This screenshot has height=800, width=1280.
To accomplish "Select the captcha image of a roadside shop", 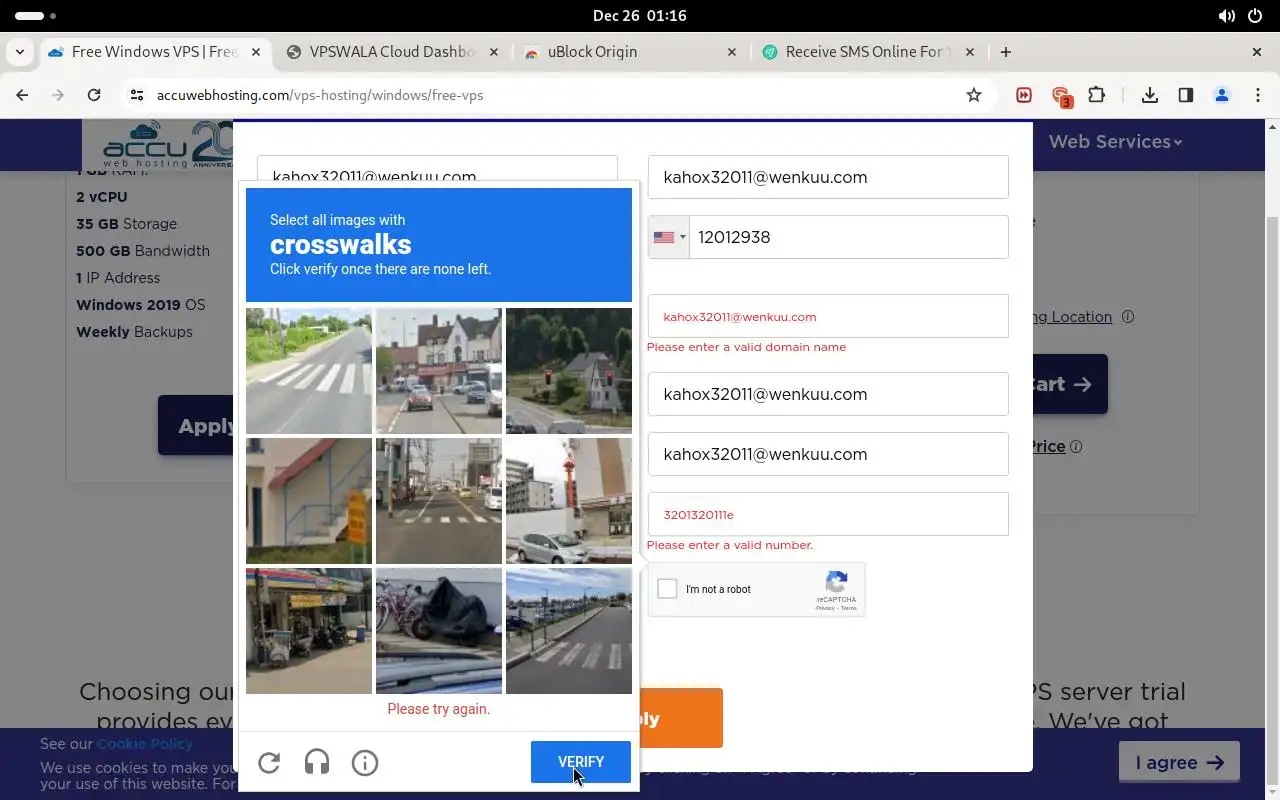I will (x=309, y=631).
